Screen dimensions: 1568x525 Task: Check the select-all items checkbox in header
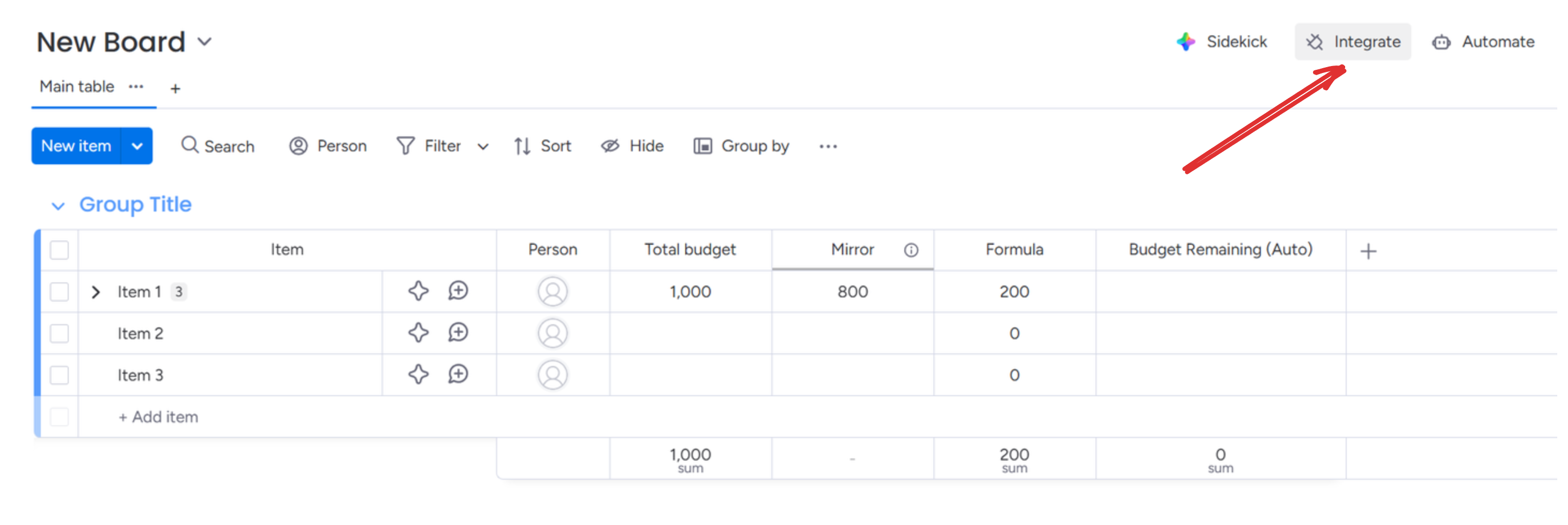pos(59,250)
